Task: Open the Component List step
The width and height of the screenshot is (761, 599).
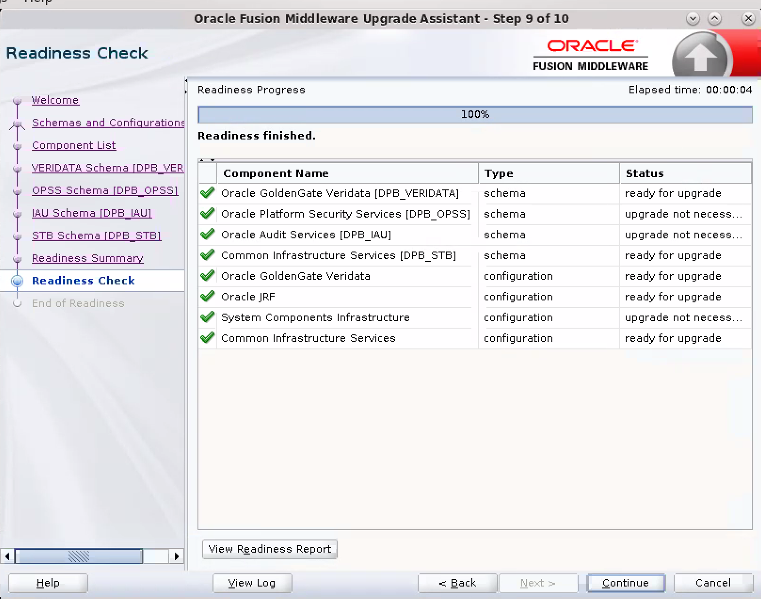Action: coord(74,145)
